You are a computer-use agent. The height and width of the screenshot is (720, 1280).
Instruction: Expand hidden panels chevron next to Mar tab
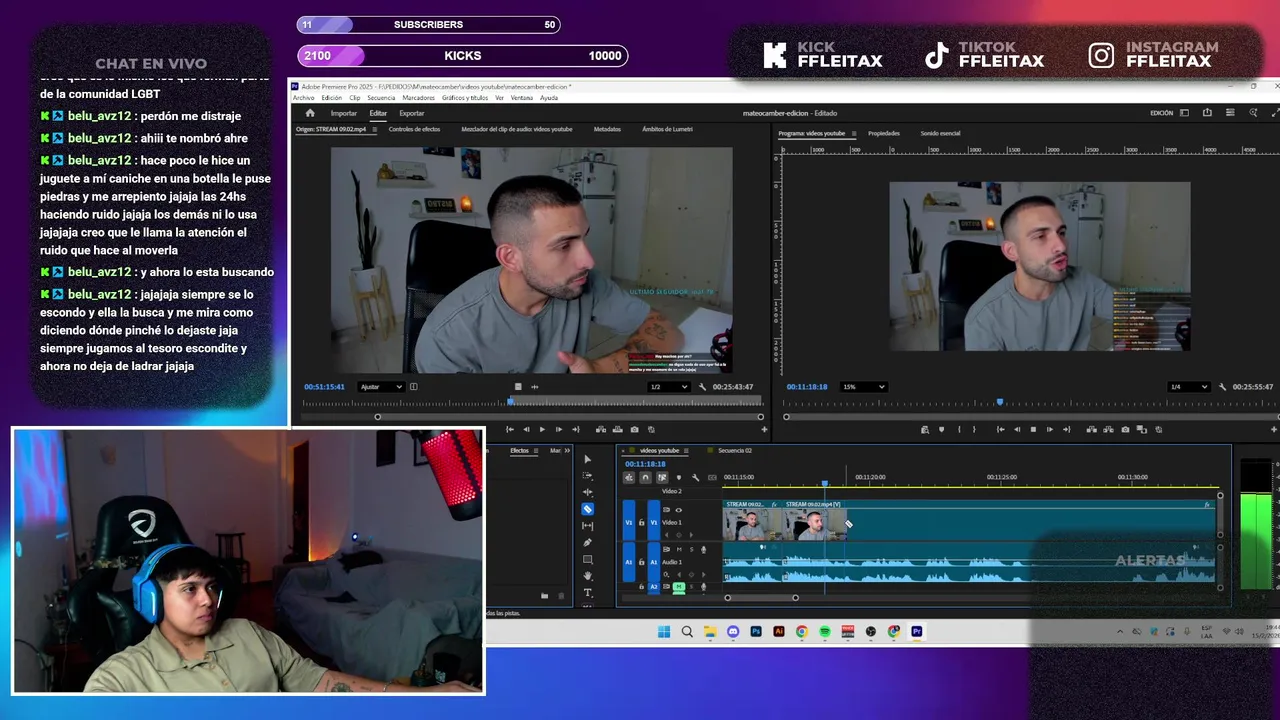point(567,451)
